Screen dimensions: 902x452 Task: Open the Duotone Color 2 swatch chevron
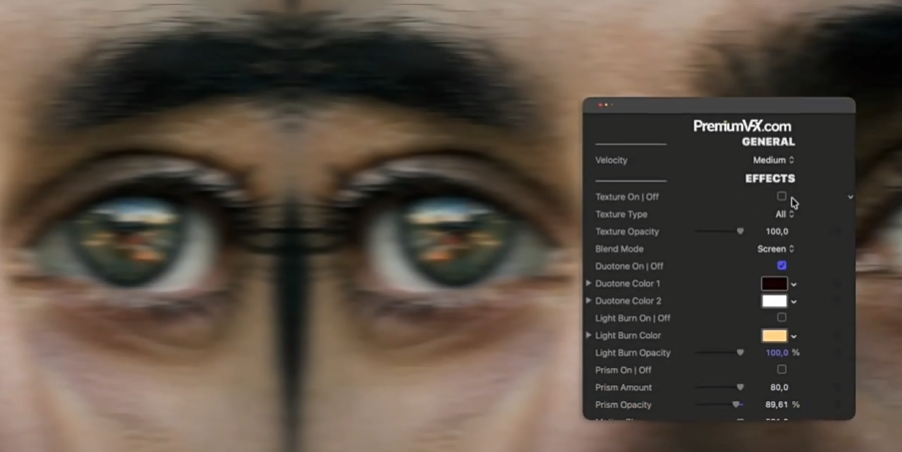coord(794,302)
